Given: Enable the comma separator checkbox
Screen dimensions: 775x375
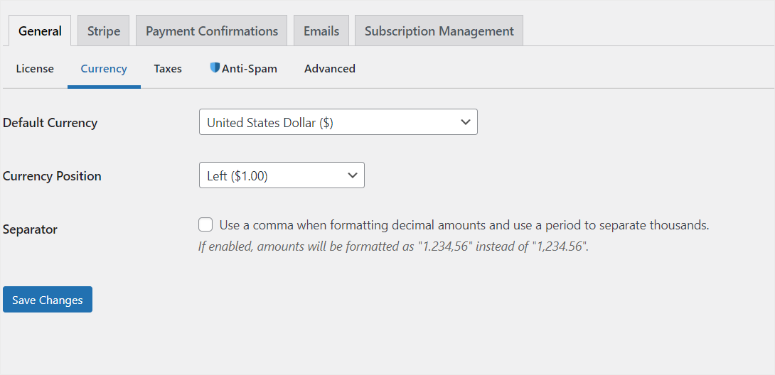Looking at the screenshot, I should tap(206, 225).
